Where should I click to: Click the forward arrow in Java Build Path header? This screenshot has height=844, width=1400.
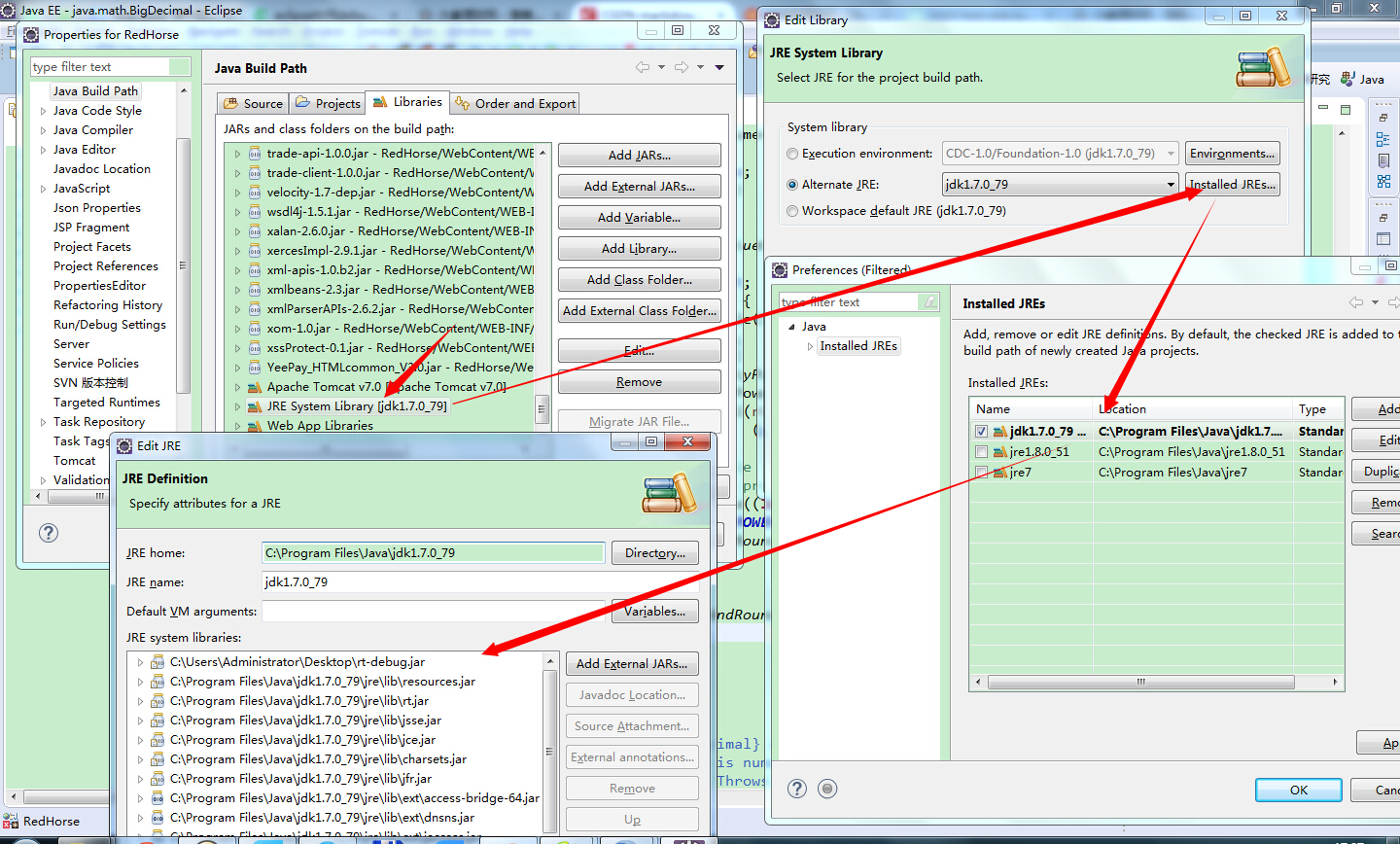682,67
